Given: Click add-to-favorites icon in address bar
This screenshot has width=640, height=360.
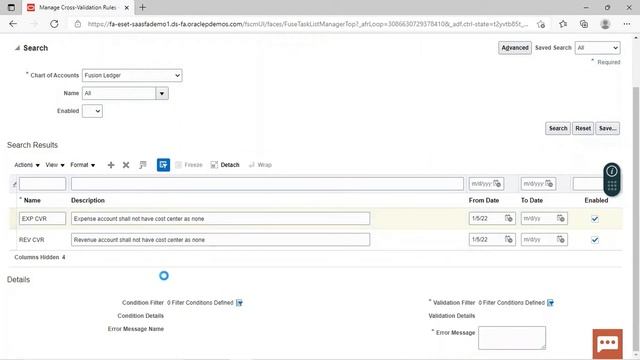Looking at the screenshot, I should (541, 24).
